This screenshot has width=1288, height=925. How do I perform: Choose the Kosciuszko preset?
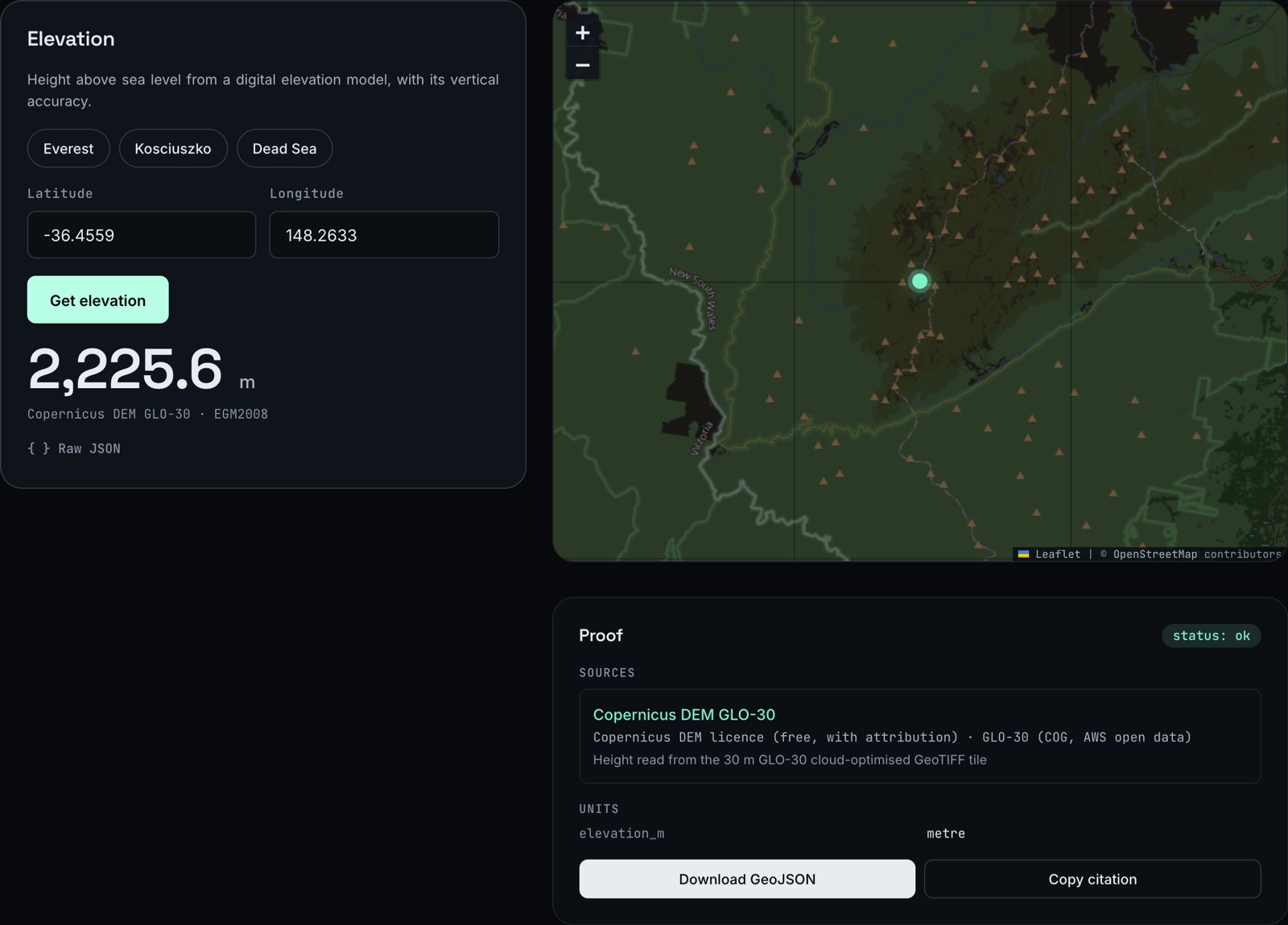click(173, 148)
